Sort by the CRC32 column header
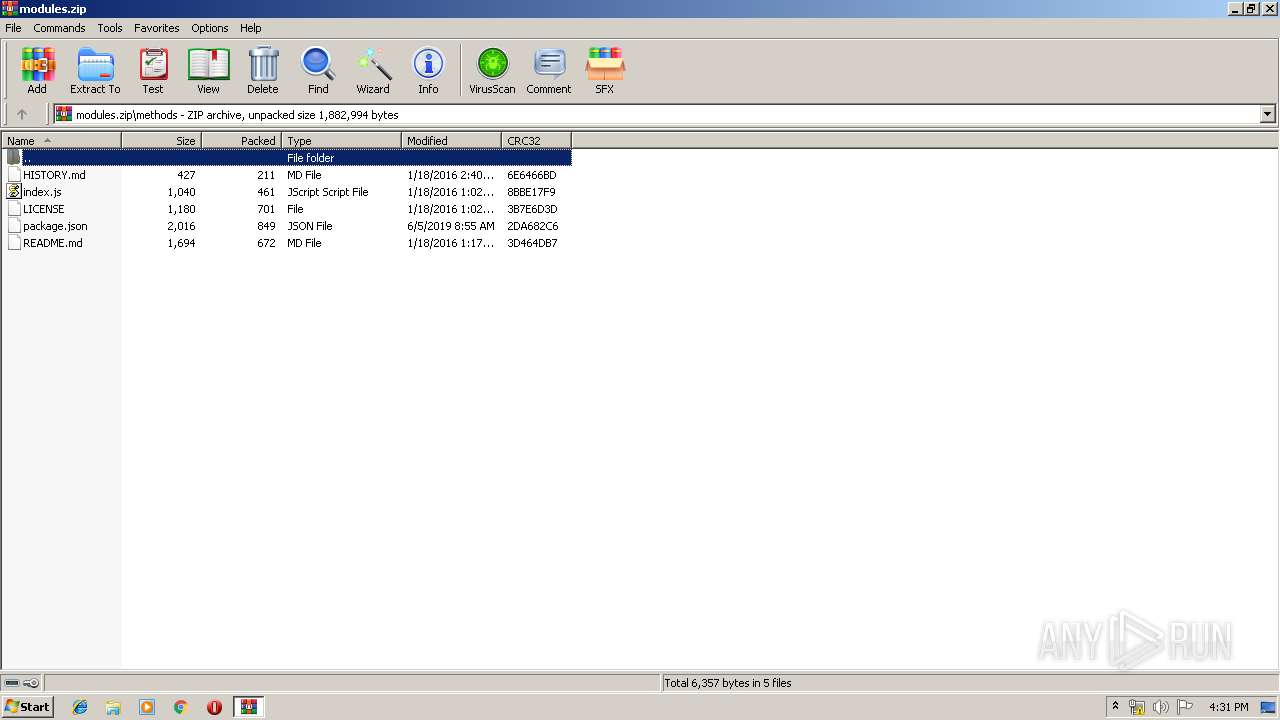Image resolution: width=1280 pixels, height=720 pixels. click(x=536, y=141)
